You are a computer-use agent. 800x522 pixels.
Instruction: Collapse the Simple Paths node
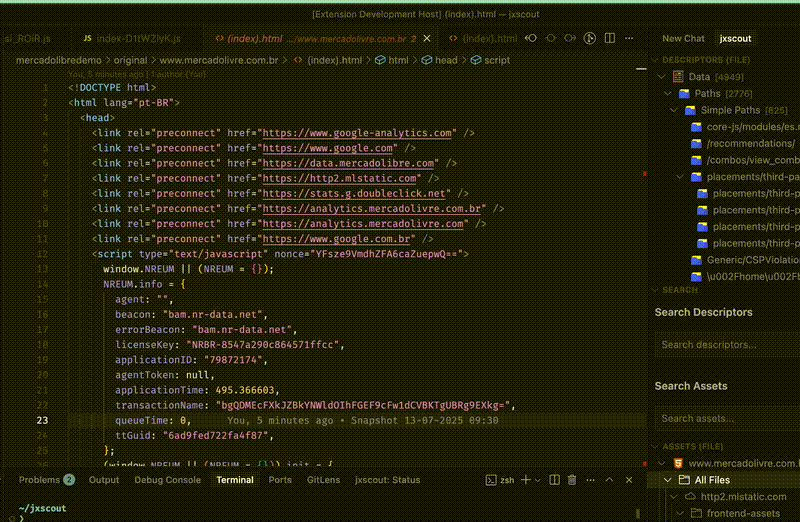674,110
